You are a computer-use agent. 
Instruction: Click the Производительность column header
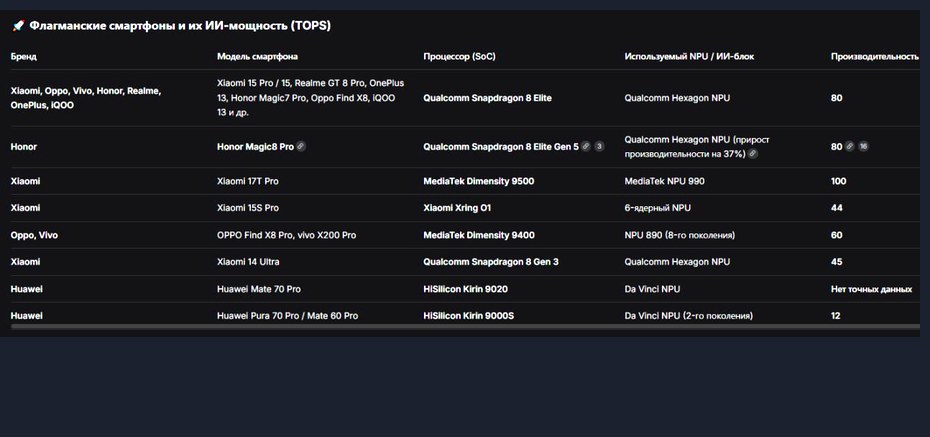click(x=875, y=56)
